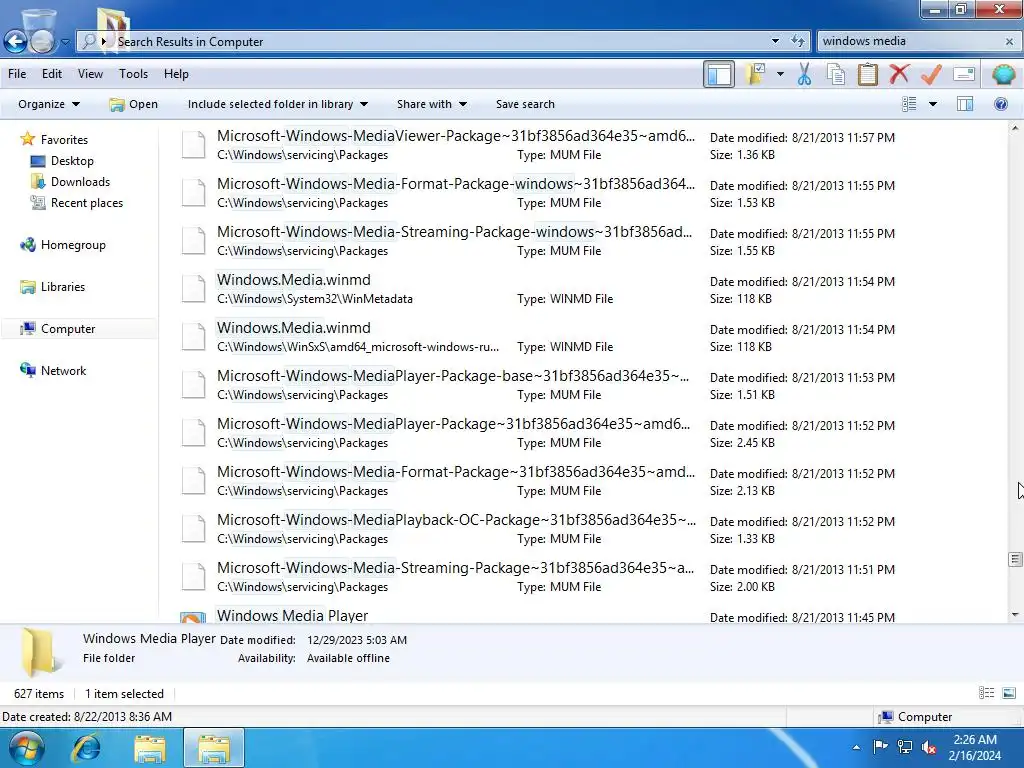Change view using the view icon
The image size is (1024, 768).
(x=909, y=104)
